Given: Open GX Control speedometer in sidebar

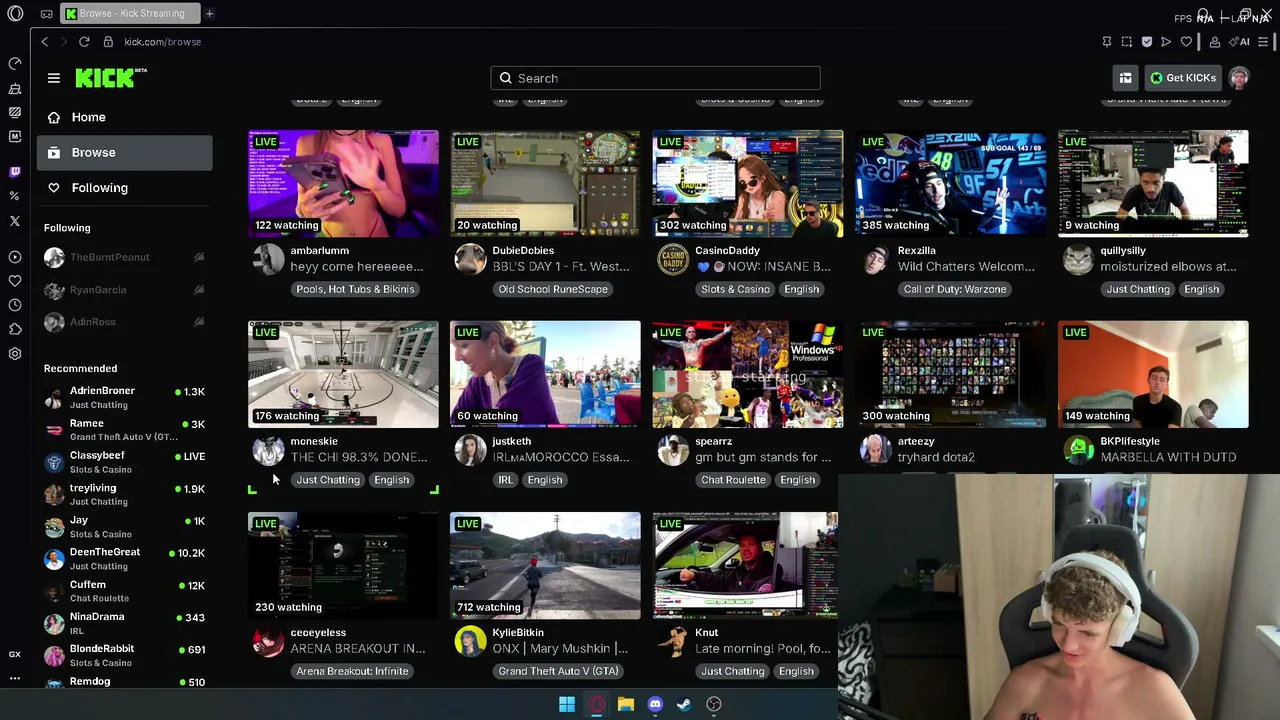Looking at the screenshot, I should tap(15, 64).
